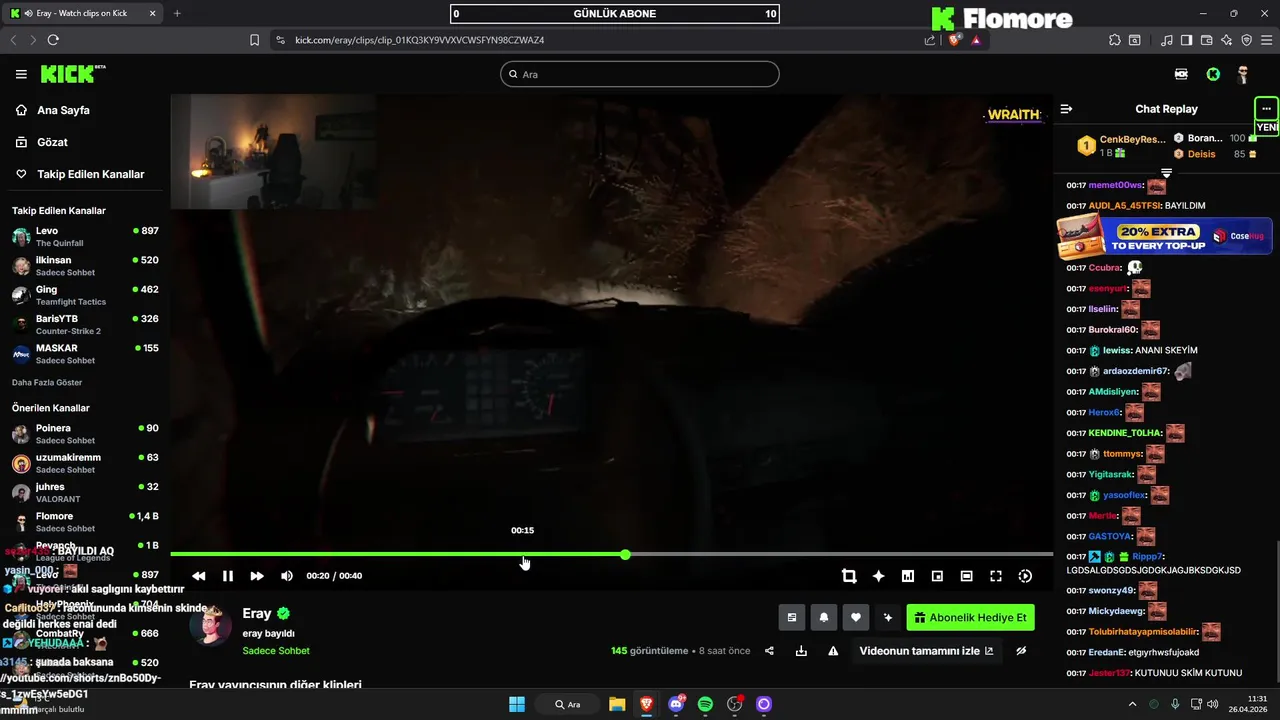Viewport: 1280px width, 720px height.
Task: Click the crop clip icon
Action: [849, 576]
